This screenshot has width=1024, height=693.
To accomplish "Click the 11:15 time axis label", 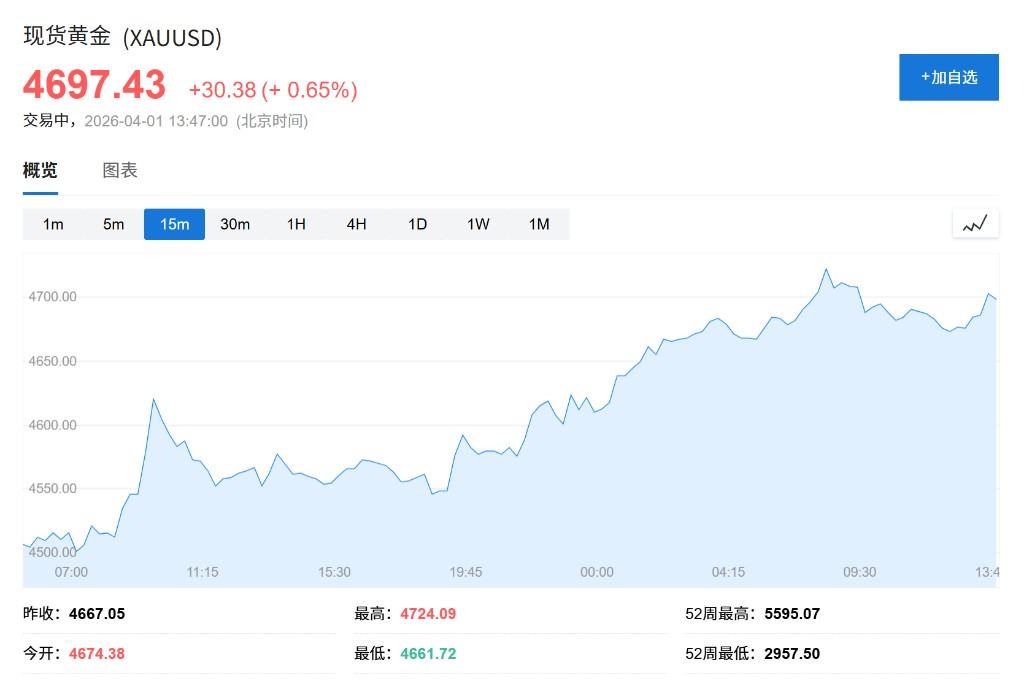I will pyautogui.click(x=202, y=572).
